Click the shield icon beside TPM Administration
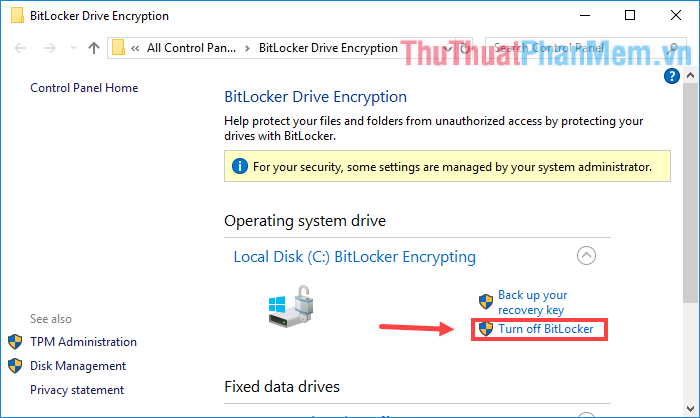 click(x=15, y=342)
